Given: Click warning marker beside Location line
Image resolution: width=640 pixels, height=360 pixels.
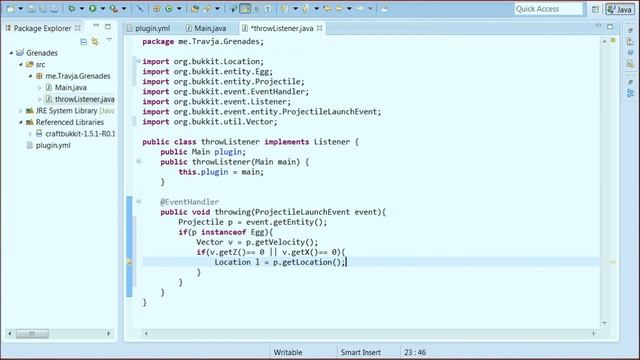Looking at the screenshot, I should click(x=130, y=262).
